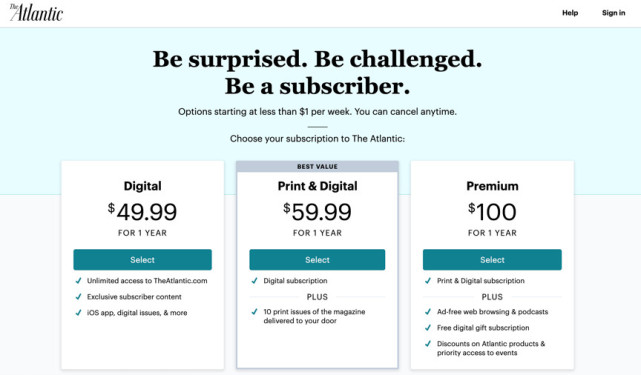Image resolution: width=641 pixels, height=375 pixels.
Task: Click the Digital plan title
Action: coord(142,186)
